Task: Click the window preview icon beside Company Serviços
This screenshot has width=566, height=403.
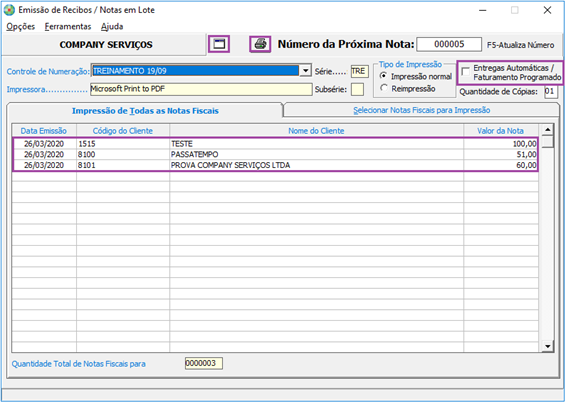Action: pos(219,44)
